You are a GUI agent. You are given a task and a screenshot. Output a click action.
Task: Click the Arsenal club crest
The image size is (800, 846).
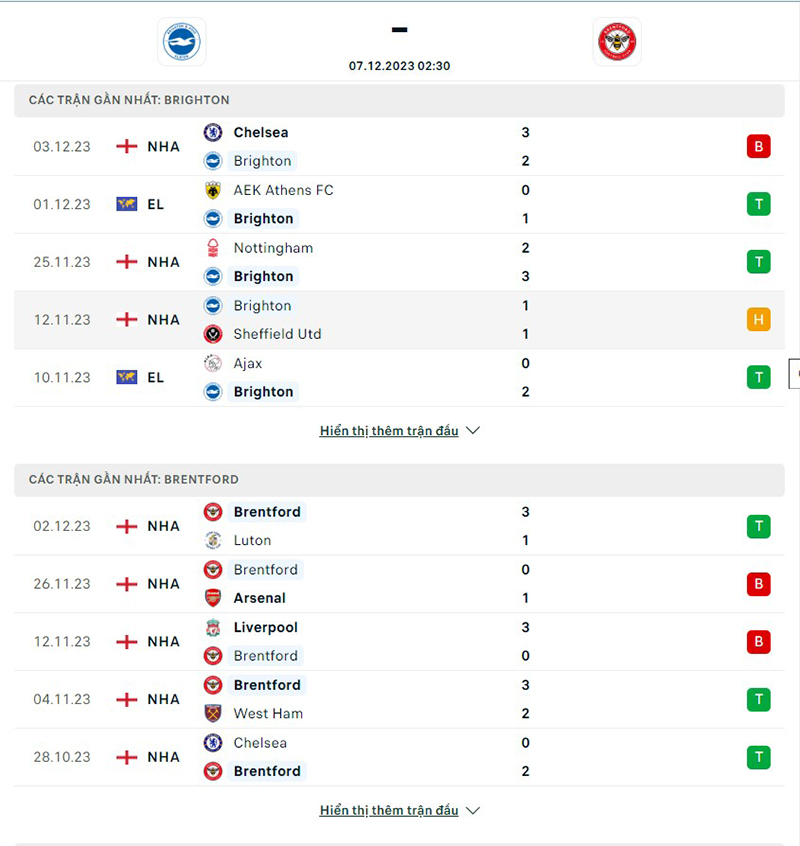[213, 598]
